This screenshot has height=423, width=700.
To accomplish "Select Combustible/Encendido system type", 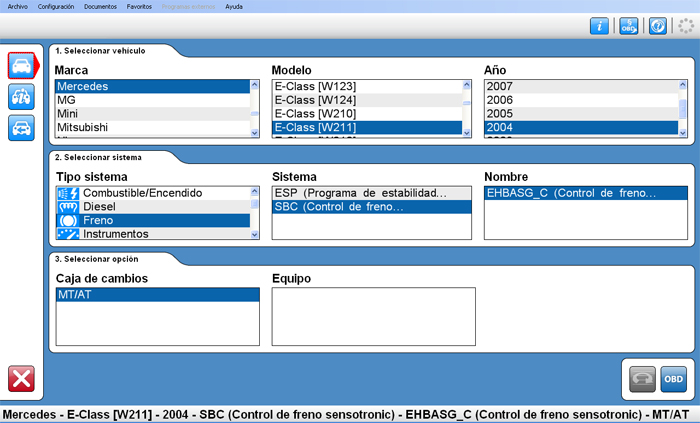I will (153, 193).
